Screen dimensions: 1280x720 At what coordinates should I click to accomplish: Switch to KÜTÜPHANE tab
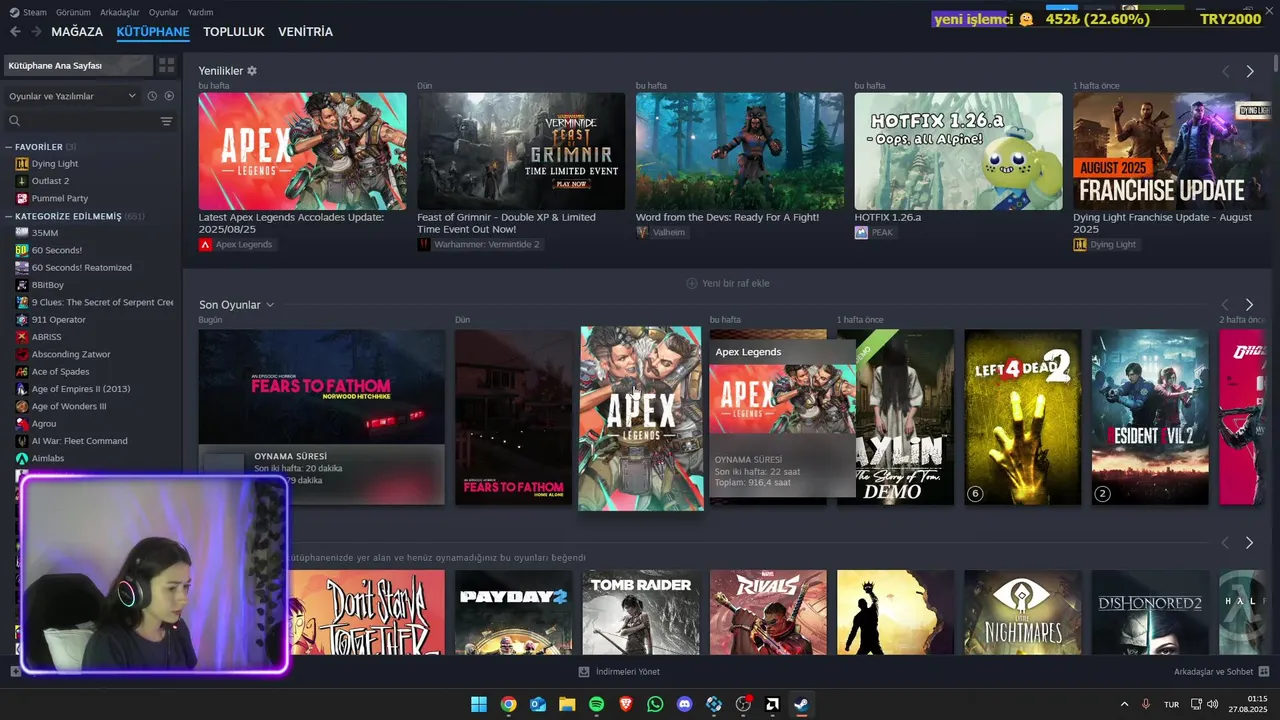pyautogui.click(x=153, y=32)
